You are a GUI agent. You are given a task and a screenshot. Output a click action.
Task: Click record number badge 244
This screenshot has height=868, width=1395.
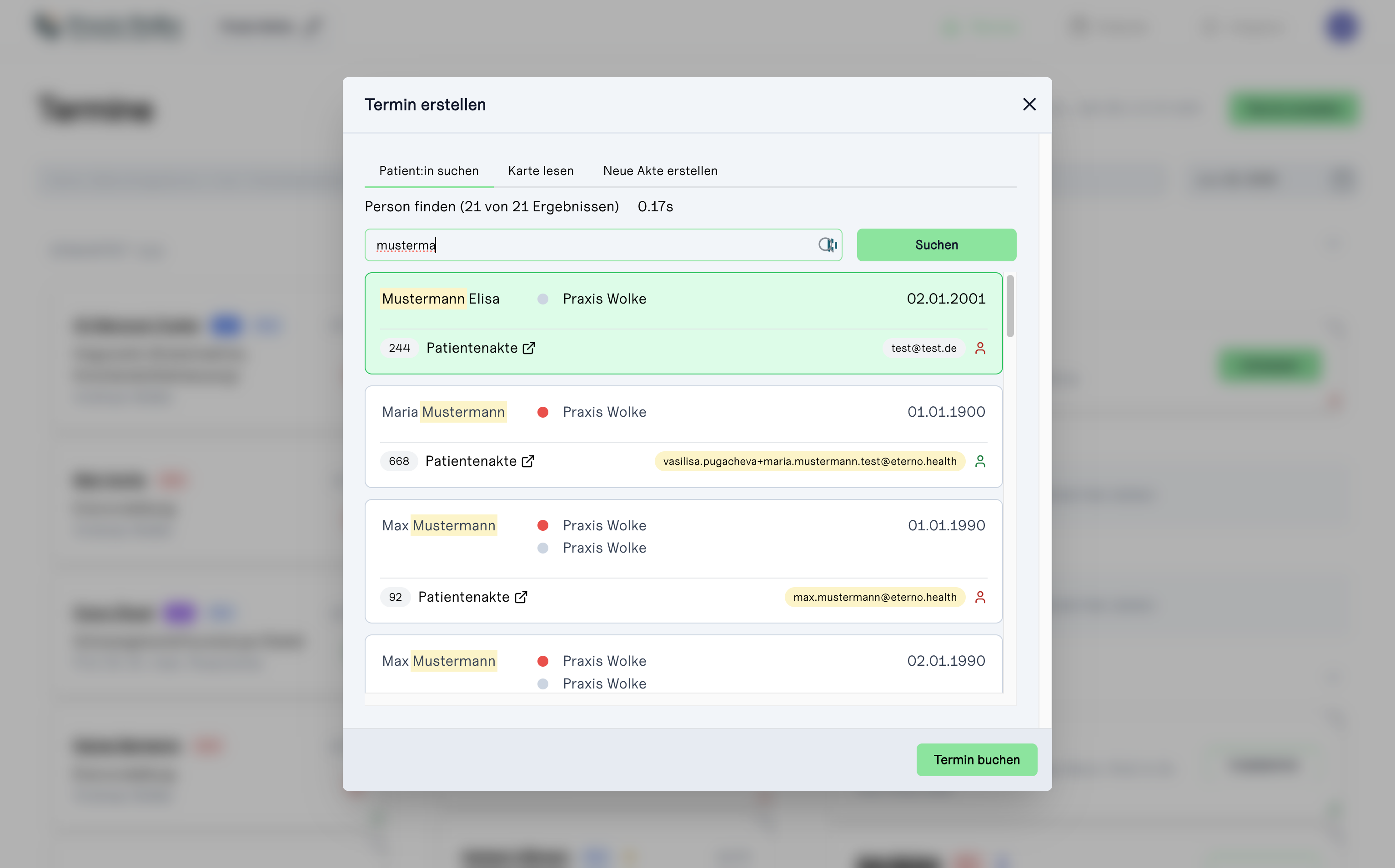point(399,348)
